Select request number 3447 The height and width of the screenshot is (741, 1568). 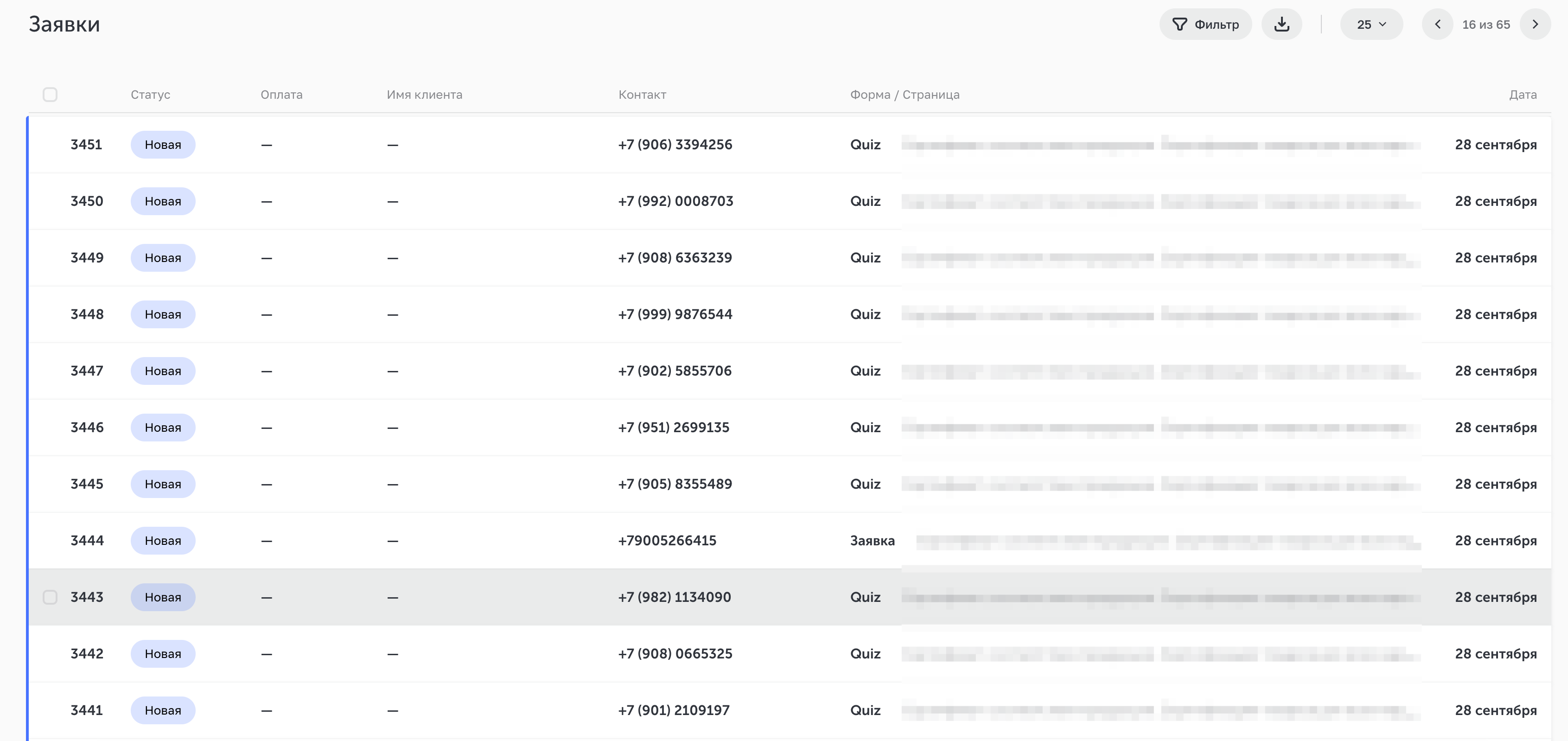coord(86,371)
